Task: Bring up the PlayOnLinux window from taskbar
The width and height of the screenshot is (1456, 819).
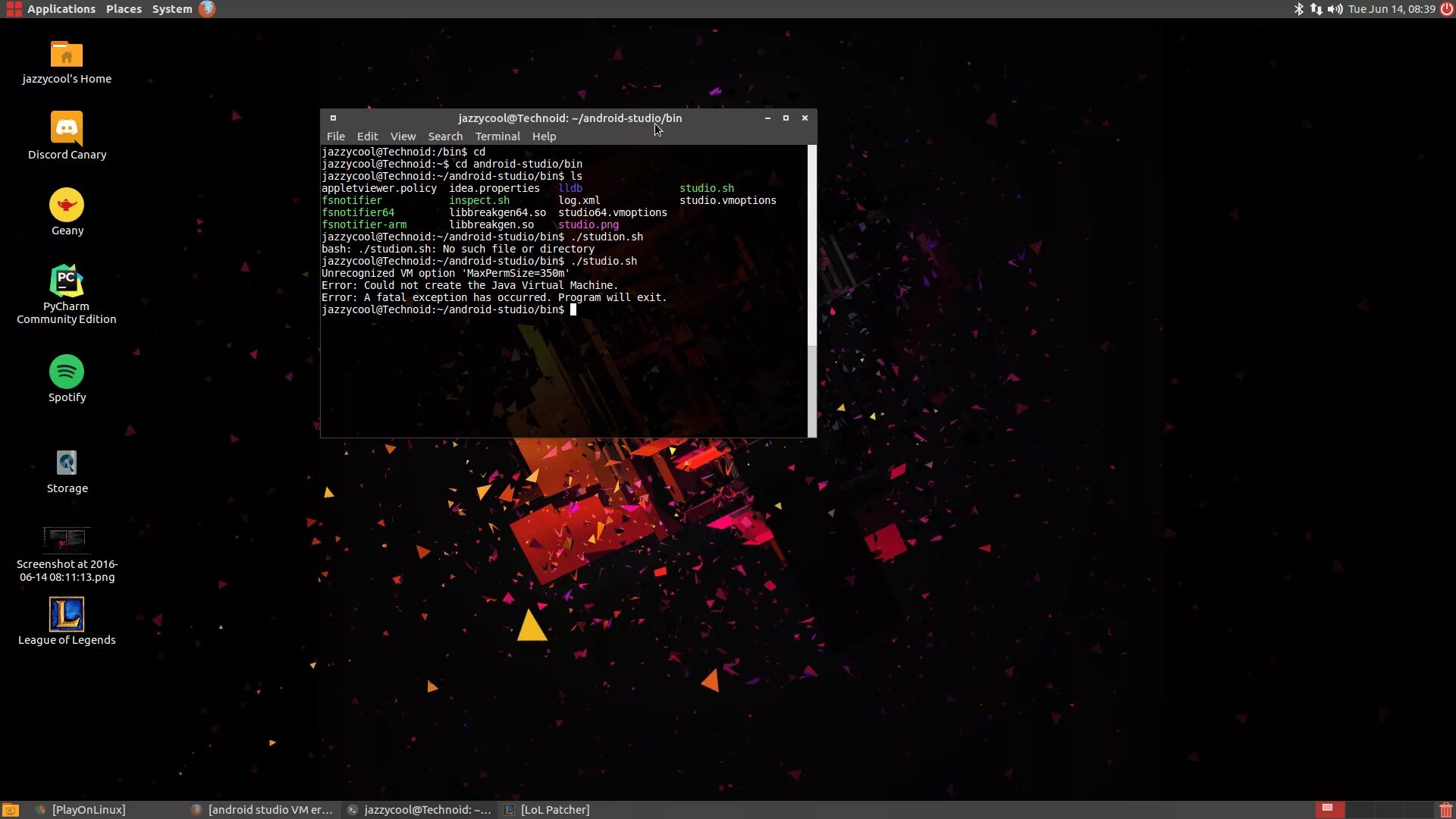Action: [x=88, y=809]
